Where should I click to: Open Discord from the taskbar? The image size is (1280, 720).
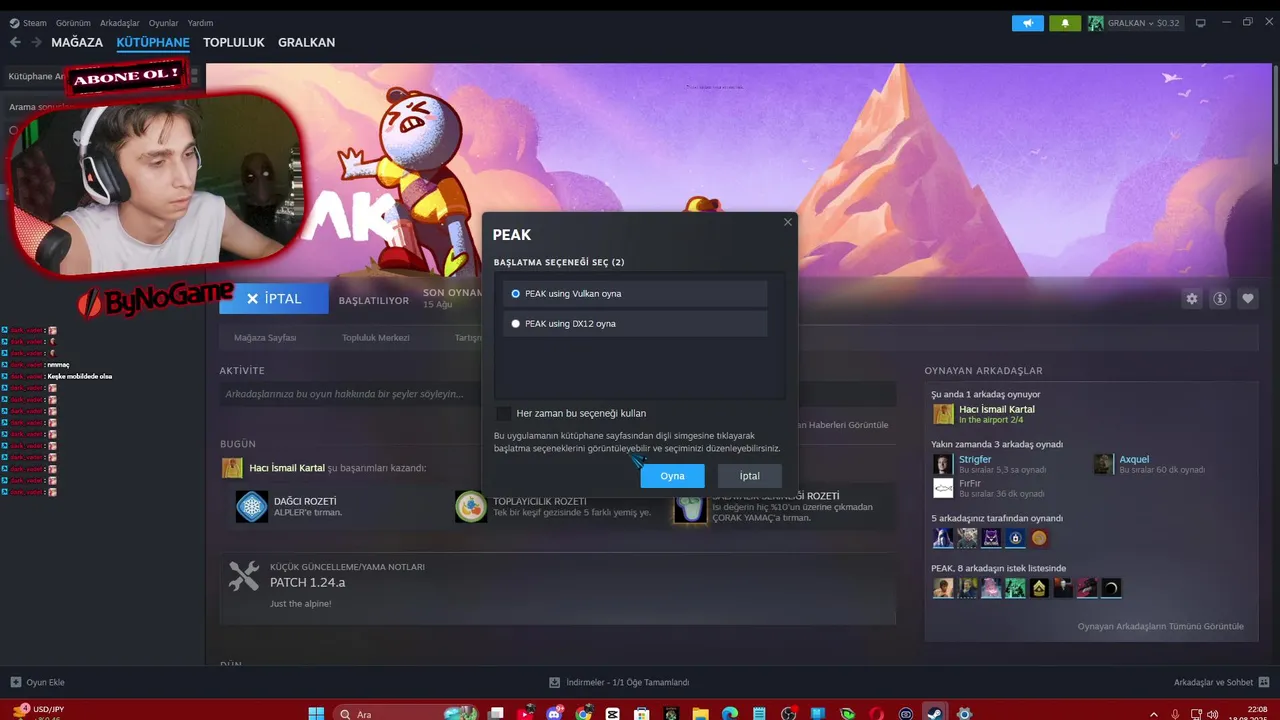(553, 714)
